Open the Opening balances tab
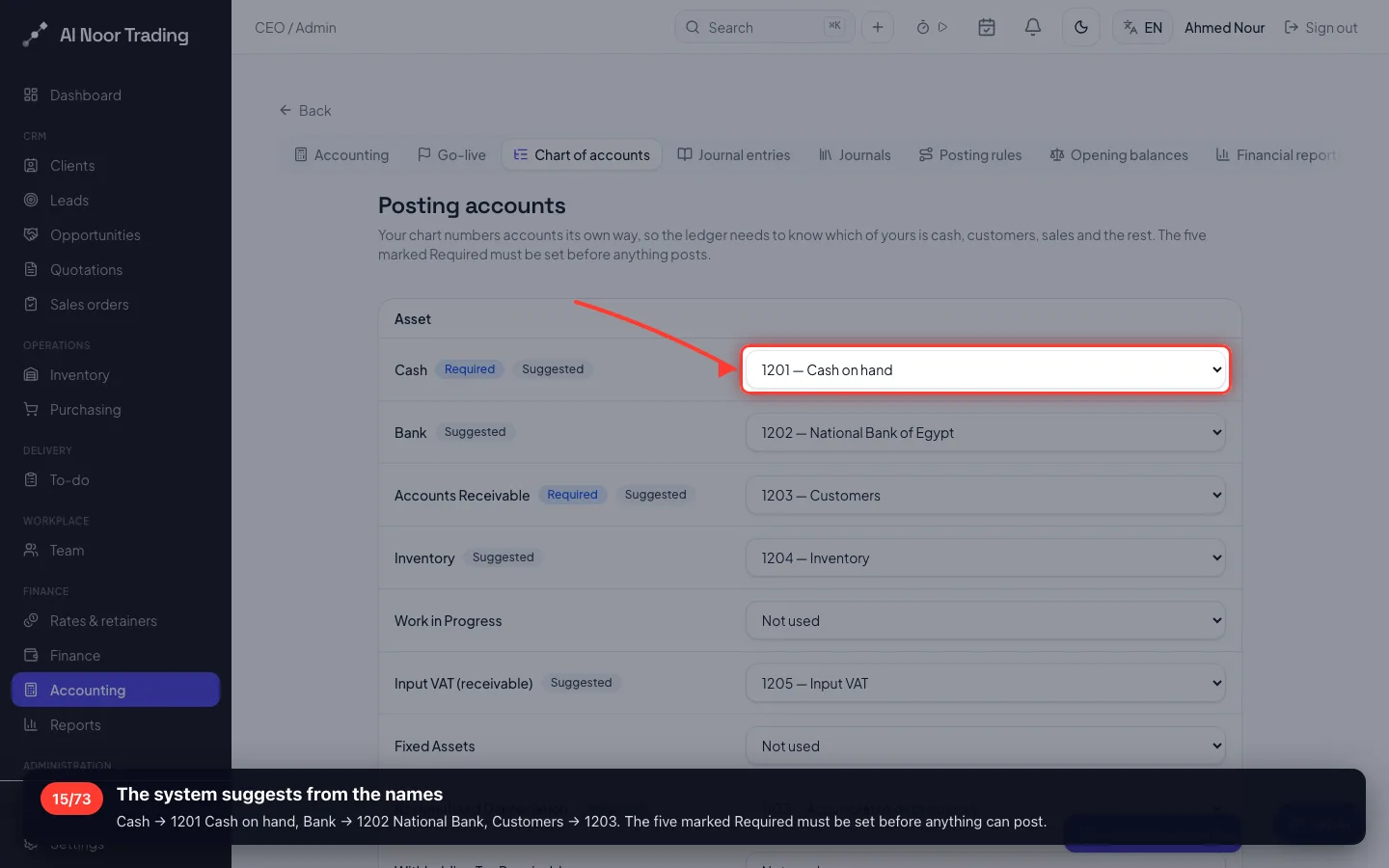The height and width of the screenshot is (868, 1389). (x=1119, y=155)
